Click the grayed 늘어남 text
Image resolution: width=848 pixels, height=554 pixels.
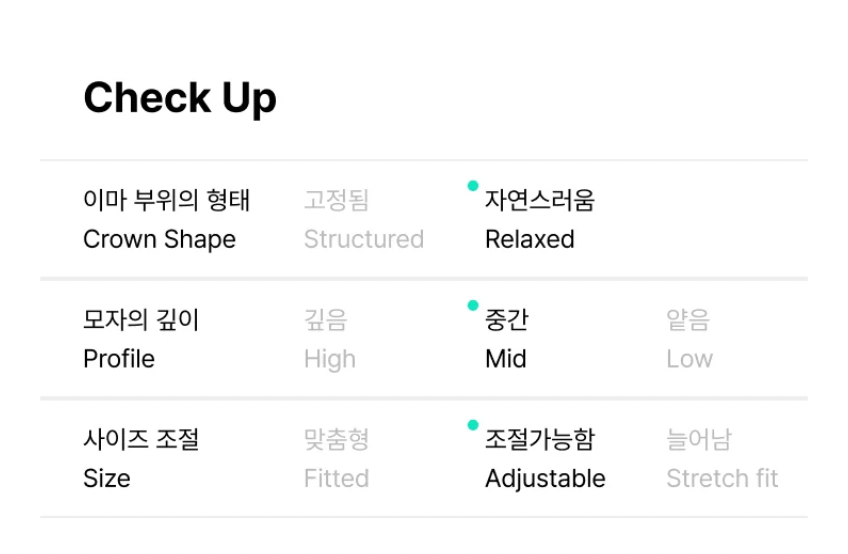click(x=698, y=440)
